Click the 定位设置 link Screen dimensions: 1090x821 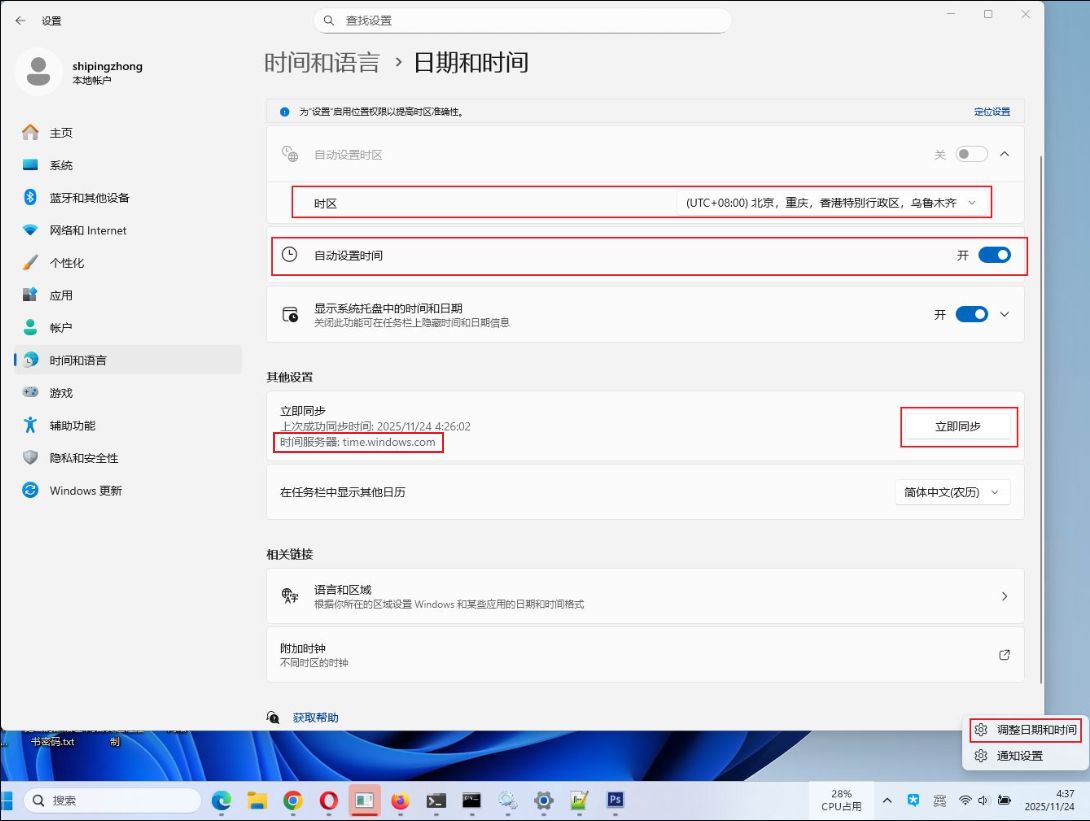pos(992,112)
